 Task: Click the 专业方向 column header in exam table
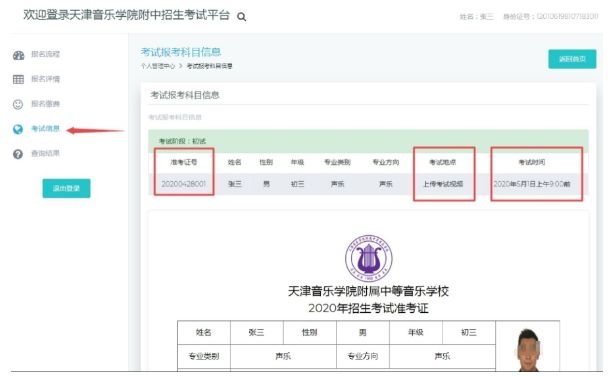(x=385, y=162)
